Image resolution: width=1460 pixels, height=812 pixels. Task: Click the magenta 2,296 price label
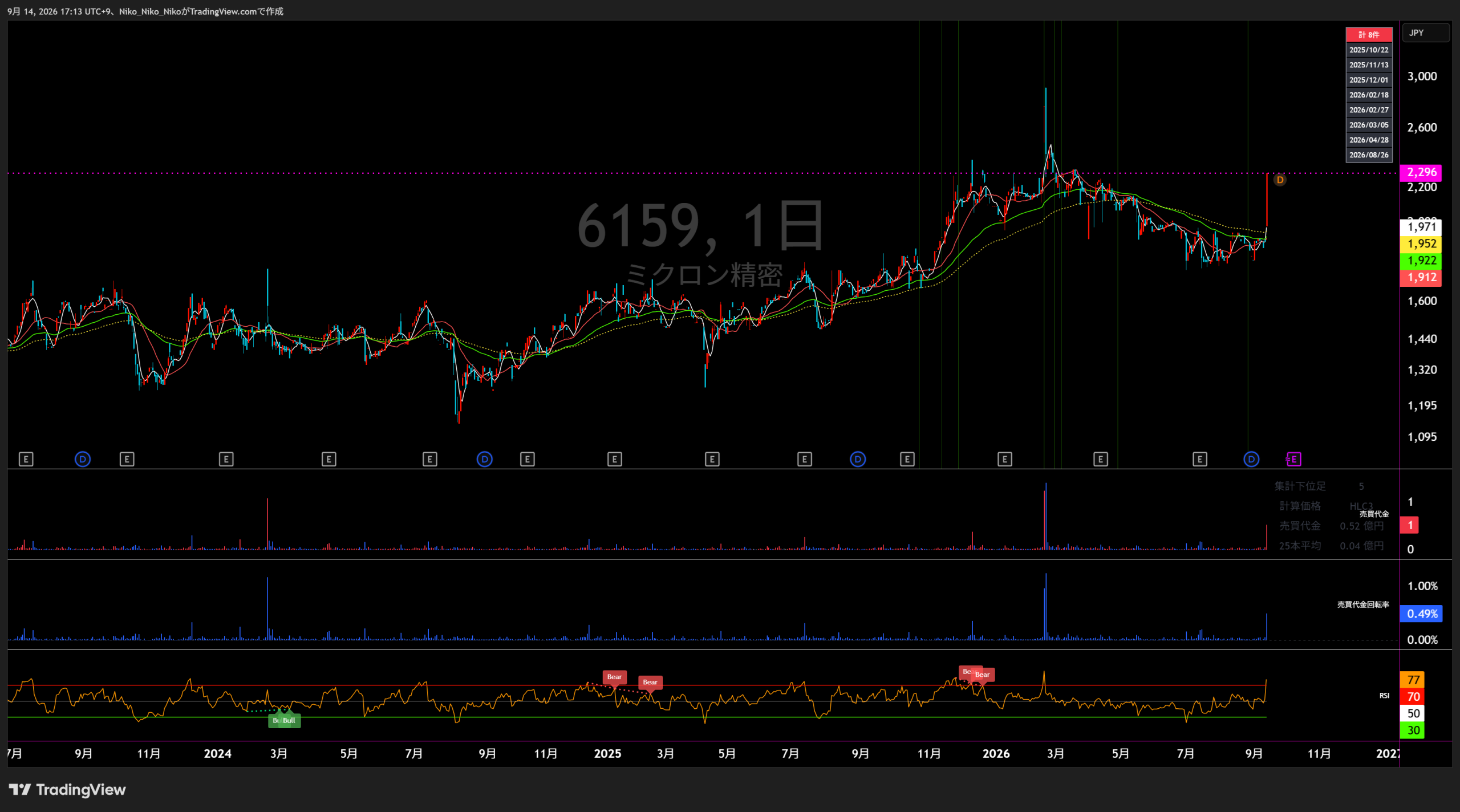[x=1421, y=172]
